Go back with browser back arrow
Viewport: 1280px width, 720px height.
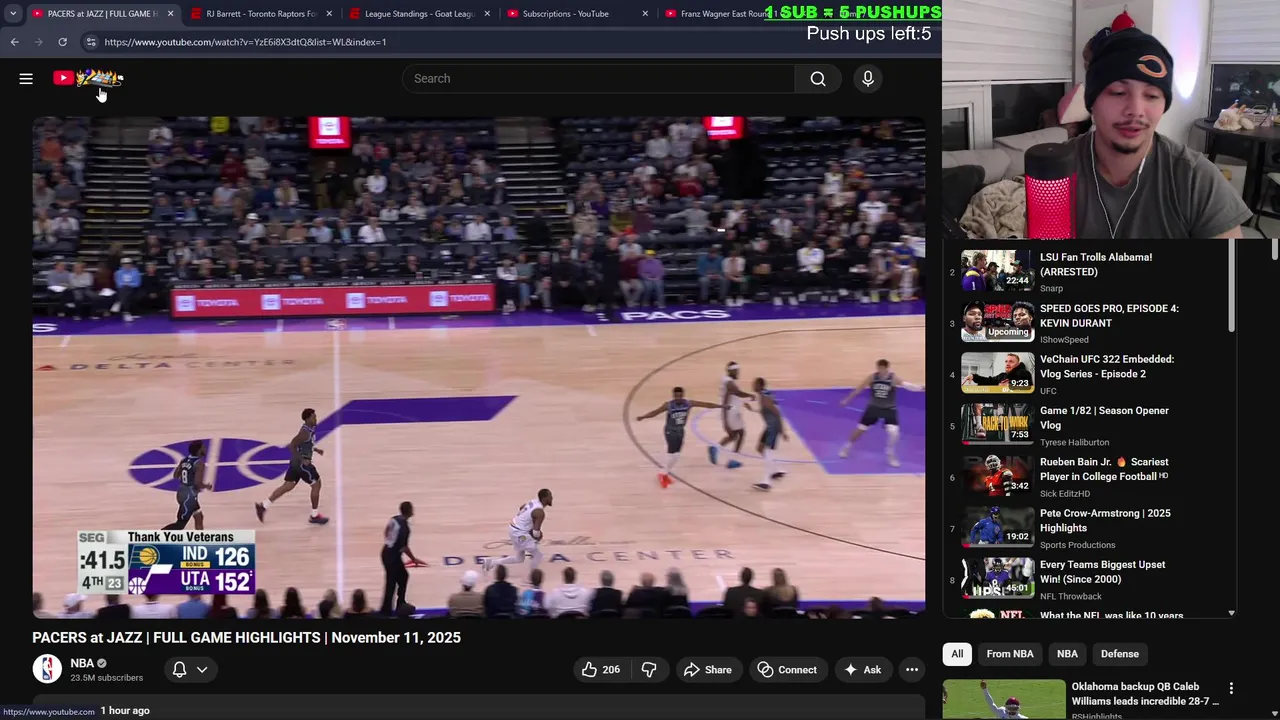click(14, 42)
